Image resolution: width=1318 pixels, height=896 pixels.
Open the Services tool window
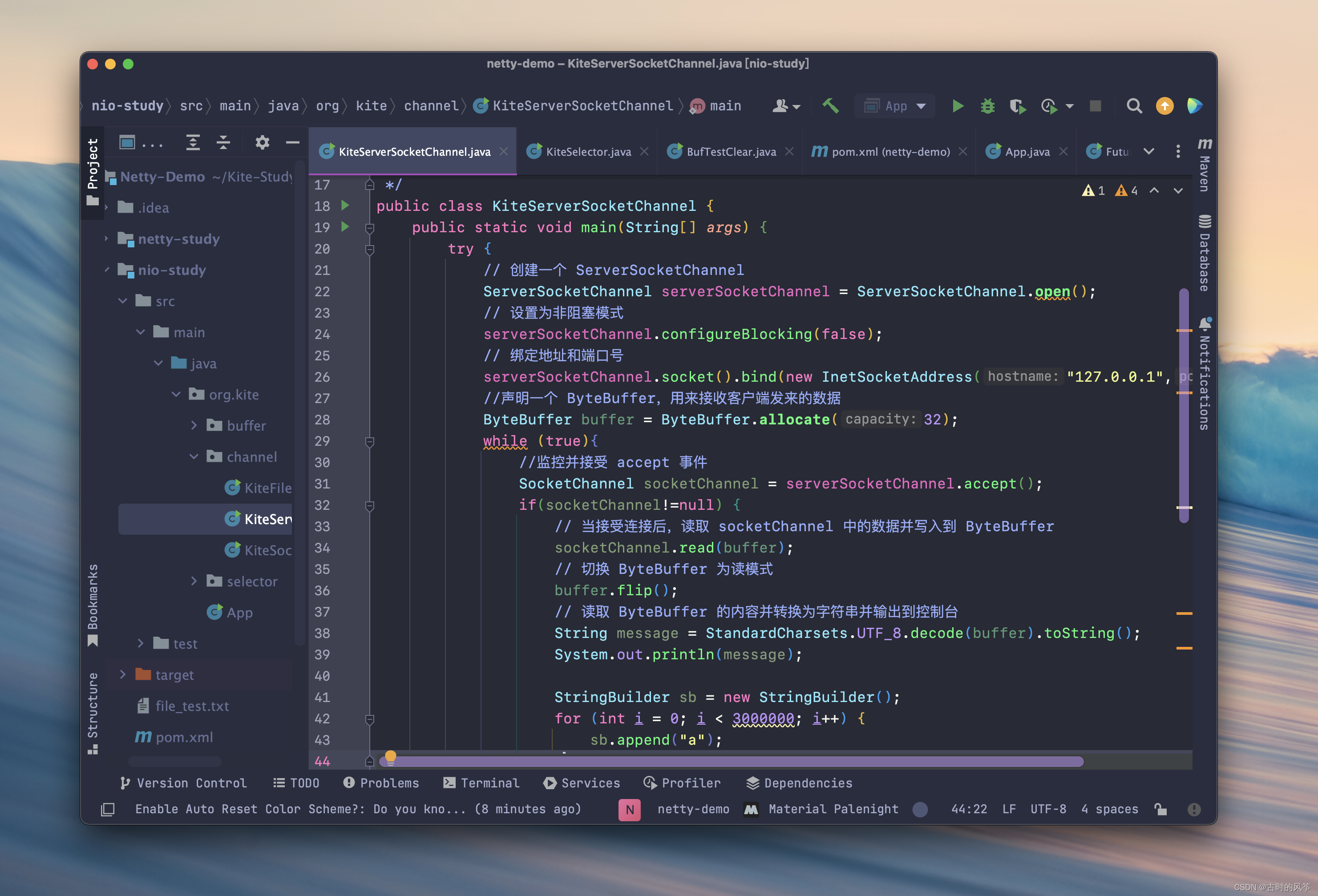[x=581, y=783]
